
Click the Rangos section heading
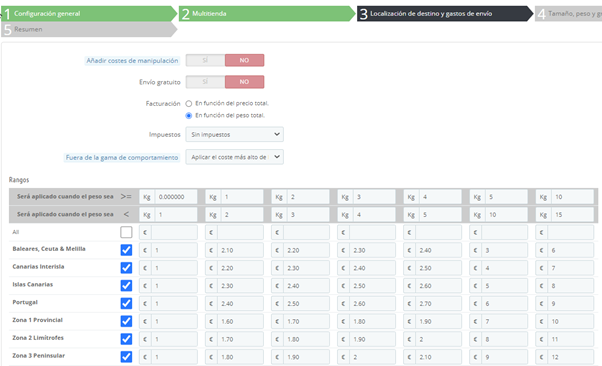19,180
